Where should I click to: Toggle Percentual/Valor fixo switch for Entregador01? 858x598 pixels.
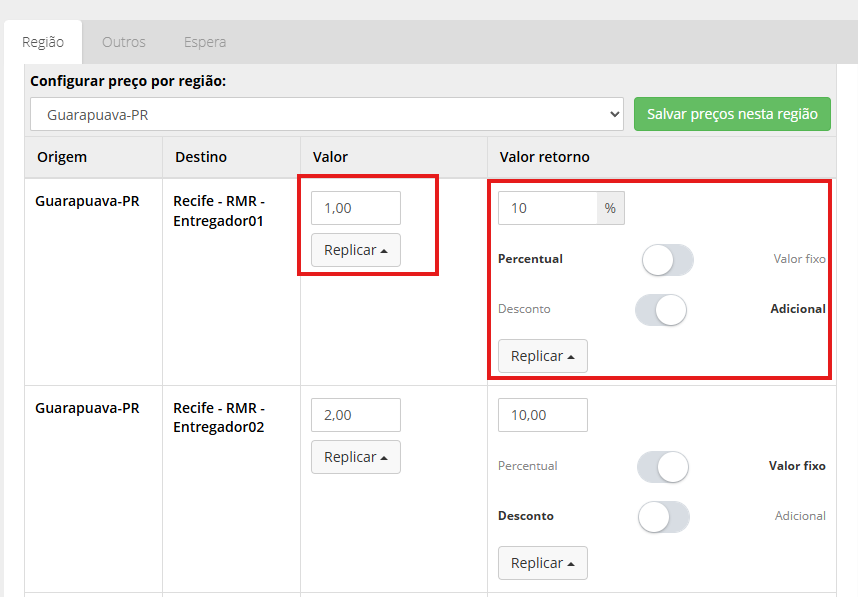668,259
